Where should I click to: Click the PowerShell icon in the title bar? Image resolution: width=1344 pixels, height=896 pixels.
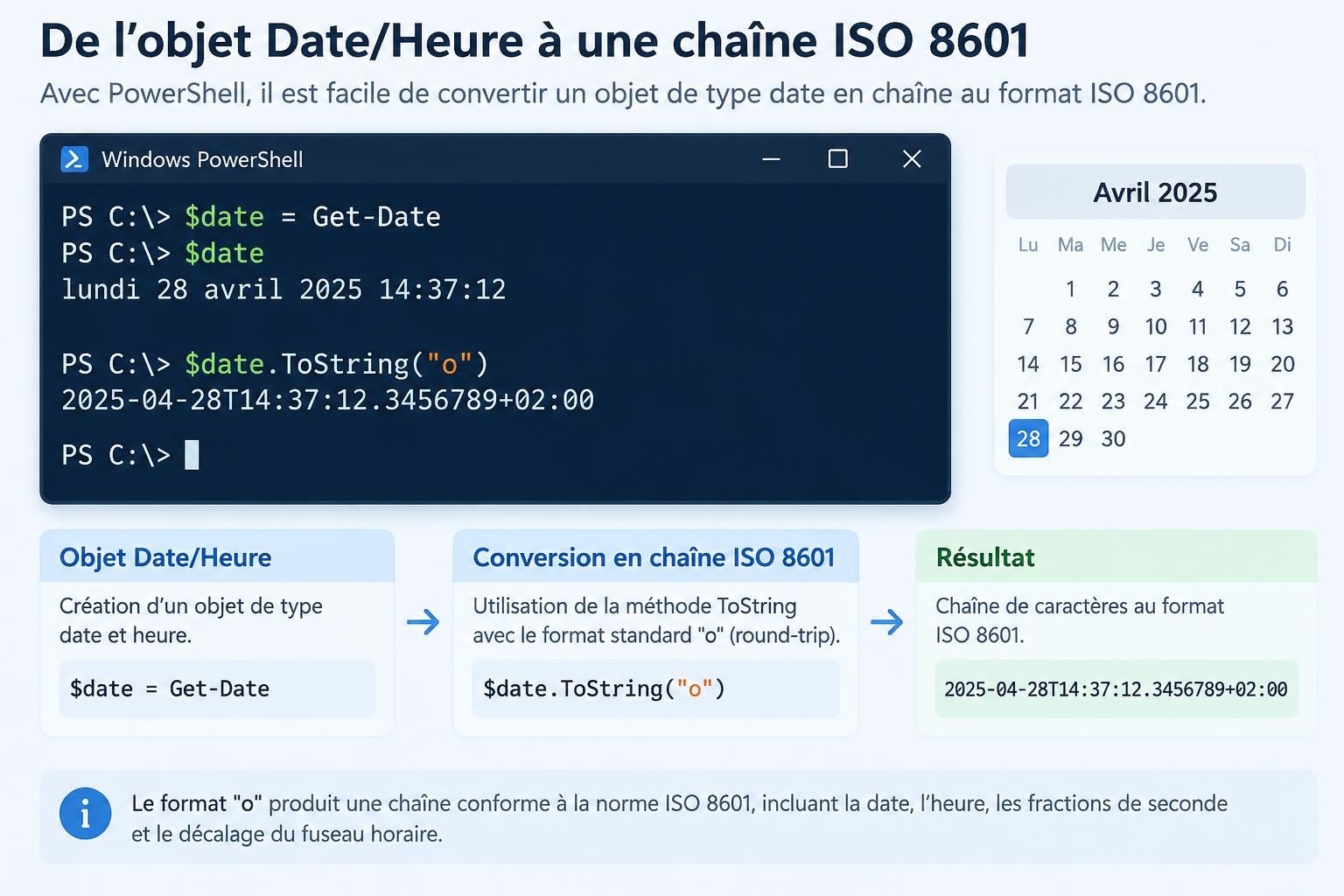74,159
